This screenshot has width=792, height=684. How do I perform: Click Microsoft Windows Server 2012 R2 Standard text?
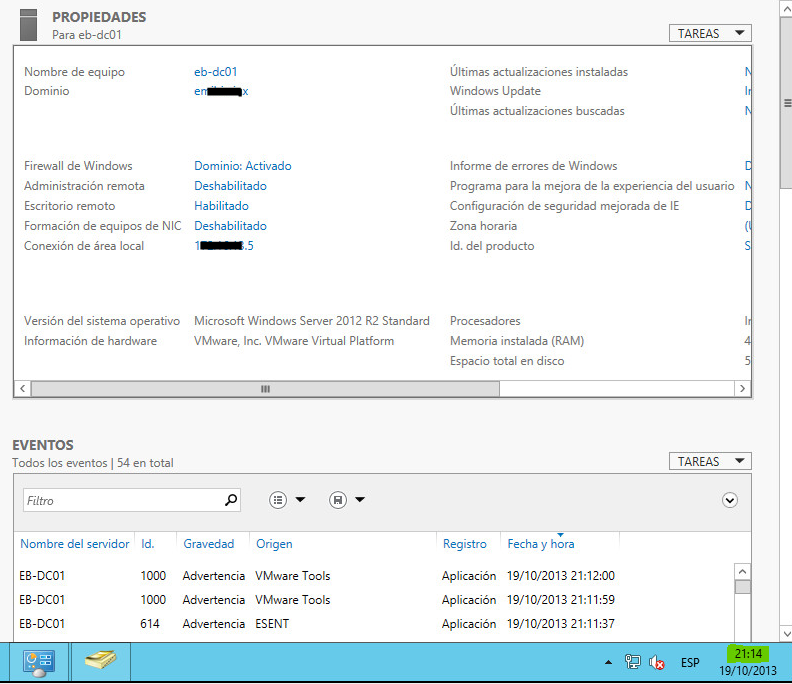click(x=312, y=321)
